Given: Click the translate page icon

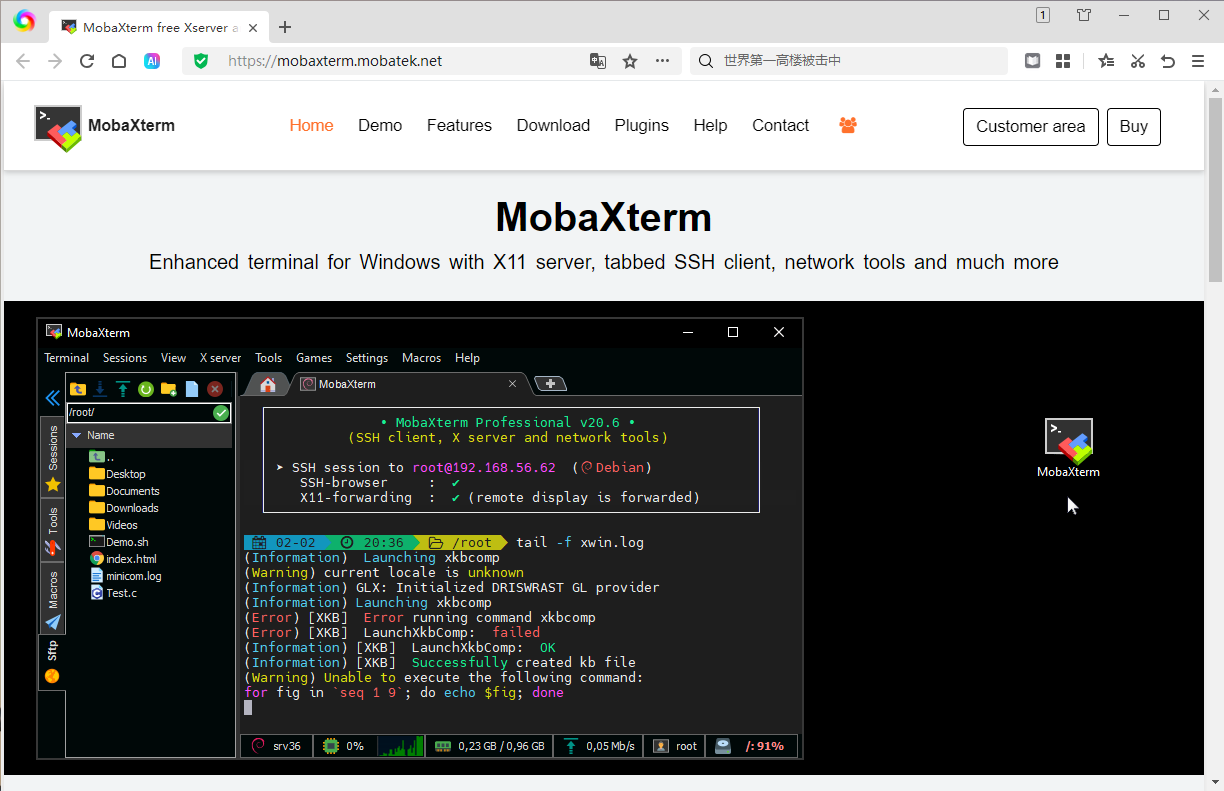Looking at the screenshot, I should [x=598, y=61].
